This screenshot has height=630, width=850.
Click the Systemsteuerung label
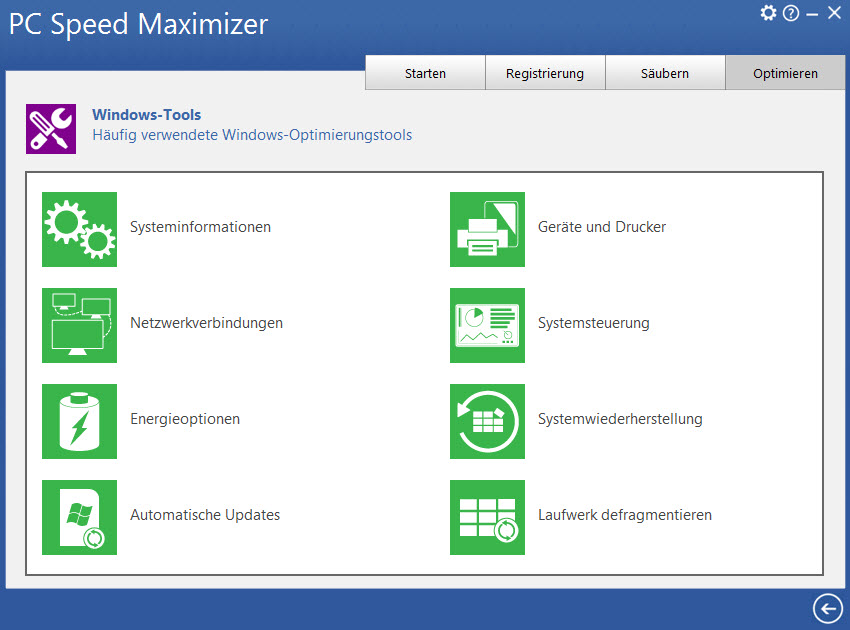pos(594,323)
